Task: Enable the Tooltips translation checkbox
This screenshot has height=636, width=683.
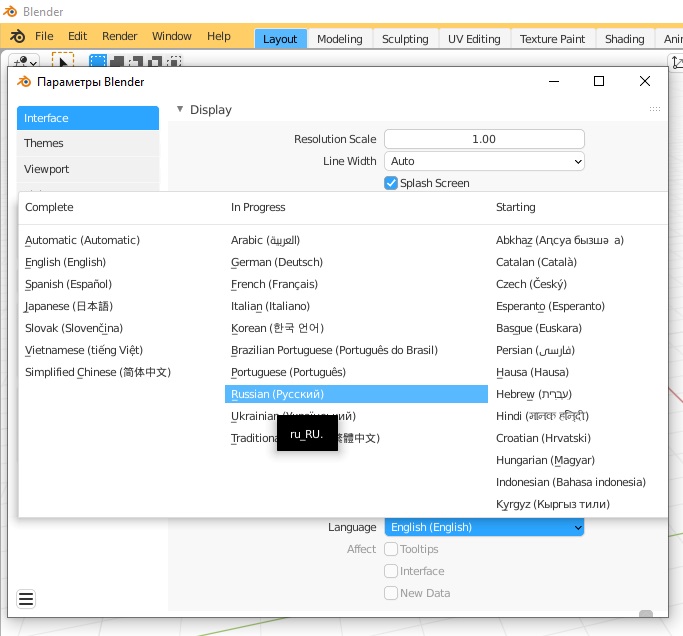Action: pyautogui.click(x=391, y=549)
